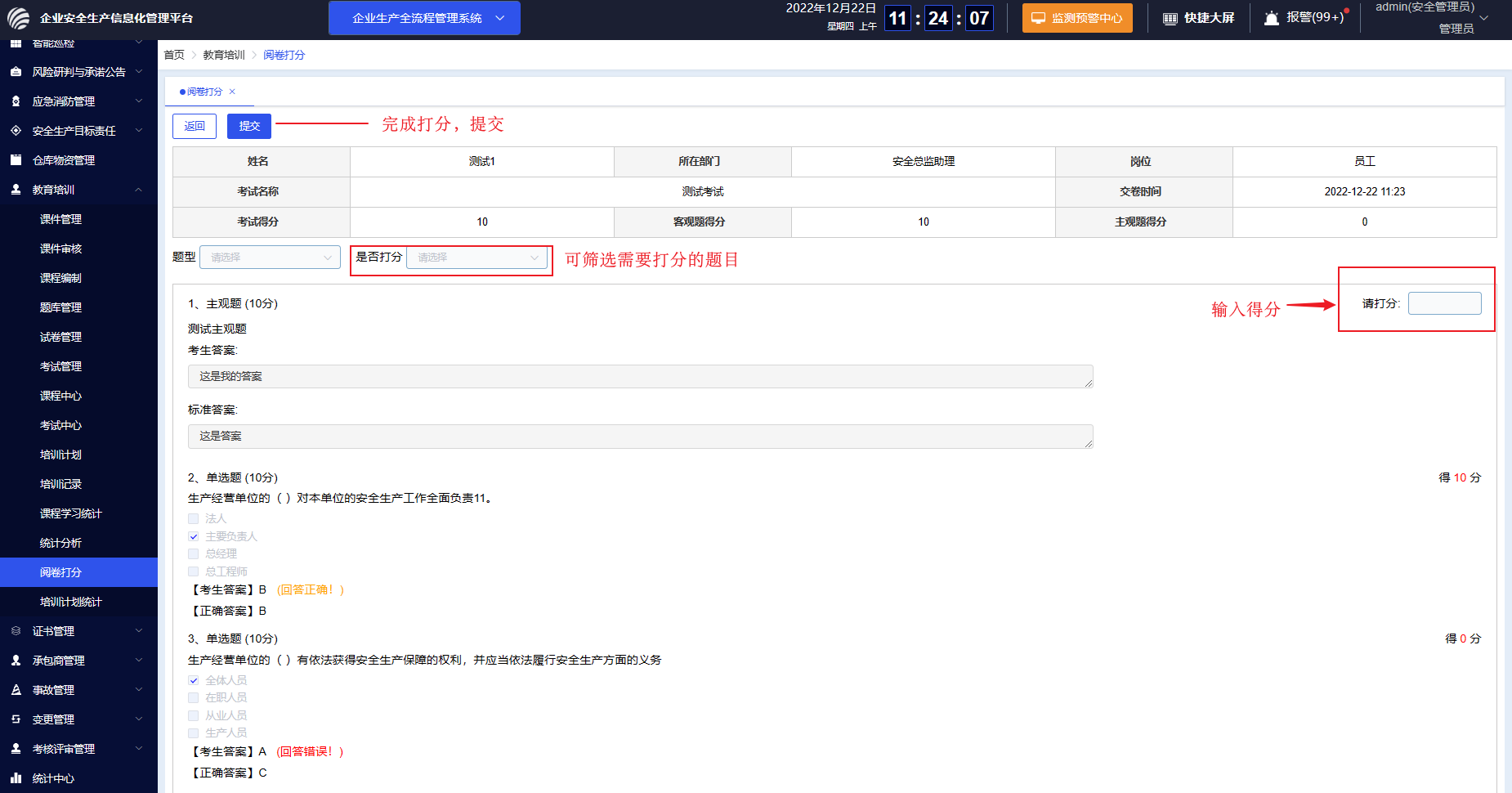Viewport: 1512px width, 793px height.
Task: Close the 阅卷打分 tab
Action: [232, 92]
